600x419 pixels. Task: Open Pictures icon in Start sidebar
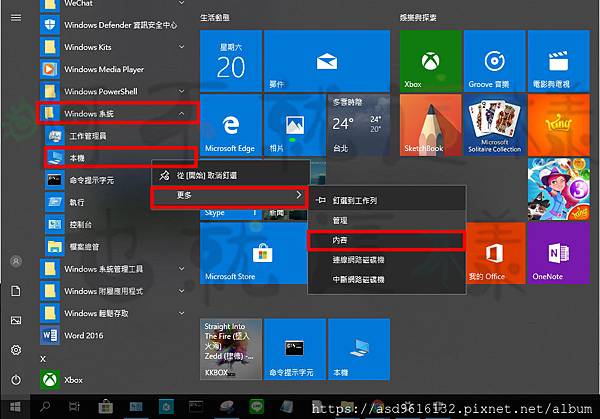pos(16,321)
